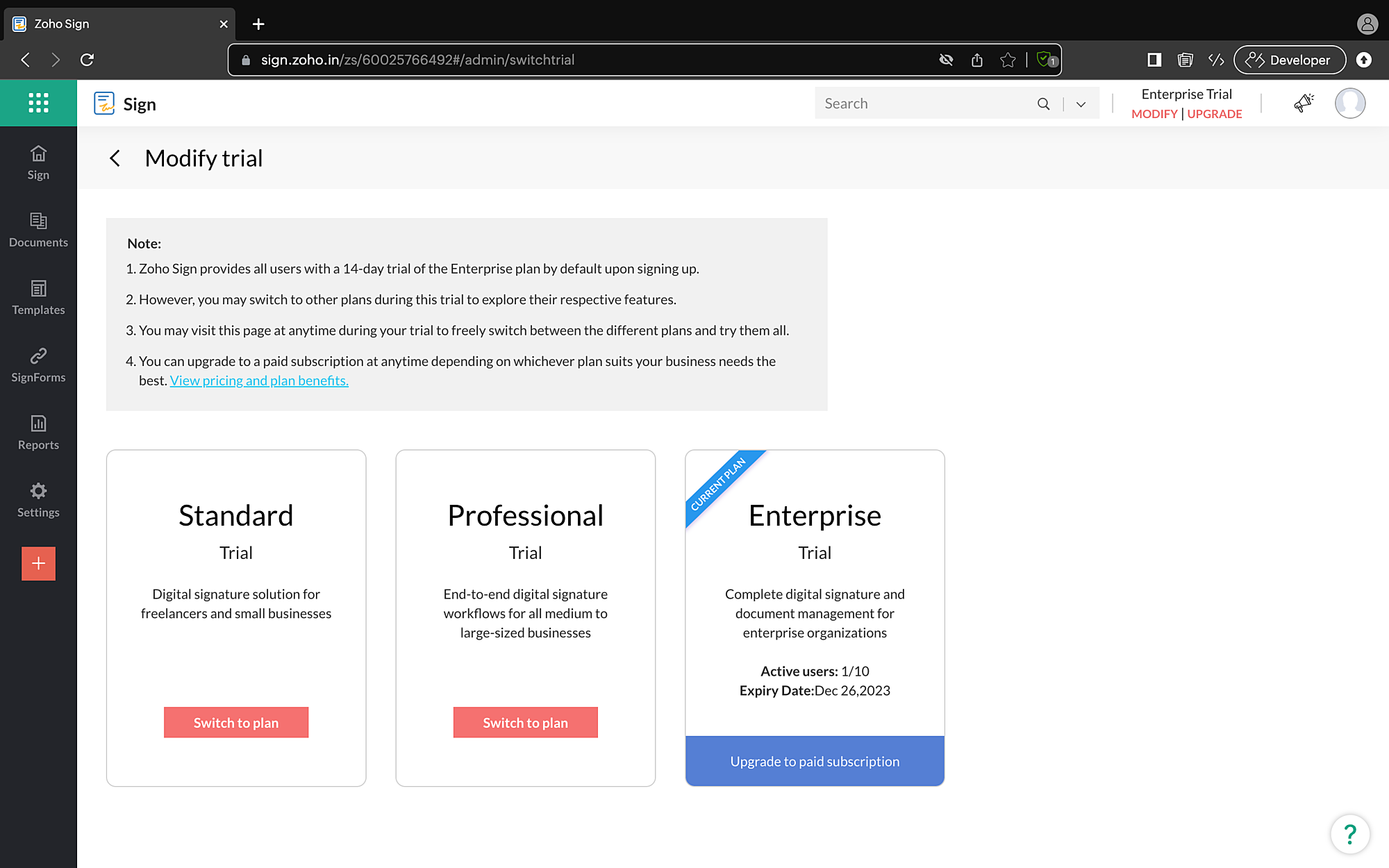Click the Search input field

click(x=927, y=103)
